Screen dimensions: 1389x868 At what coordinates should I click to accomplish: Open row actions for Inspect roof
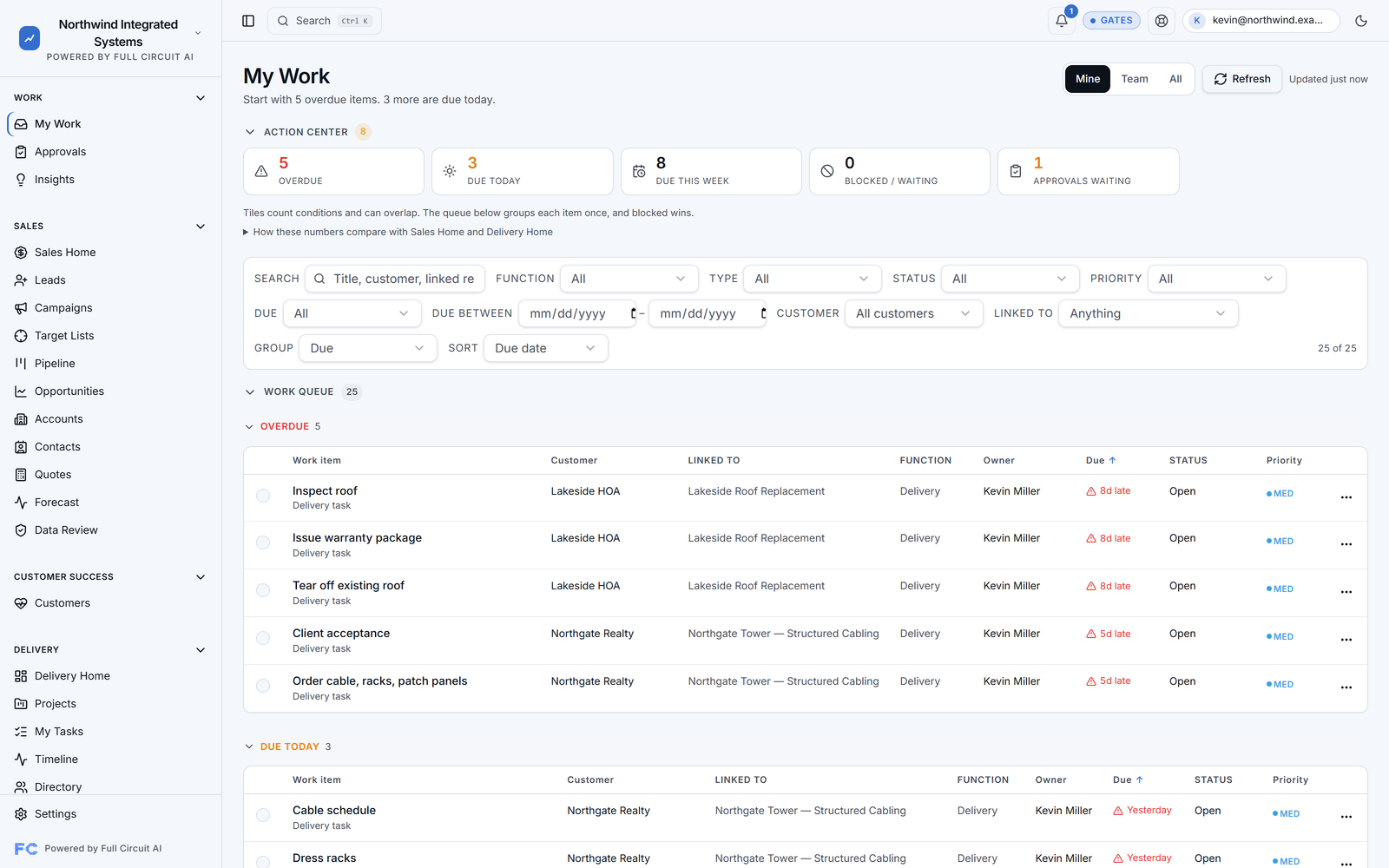[1346, 497]
